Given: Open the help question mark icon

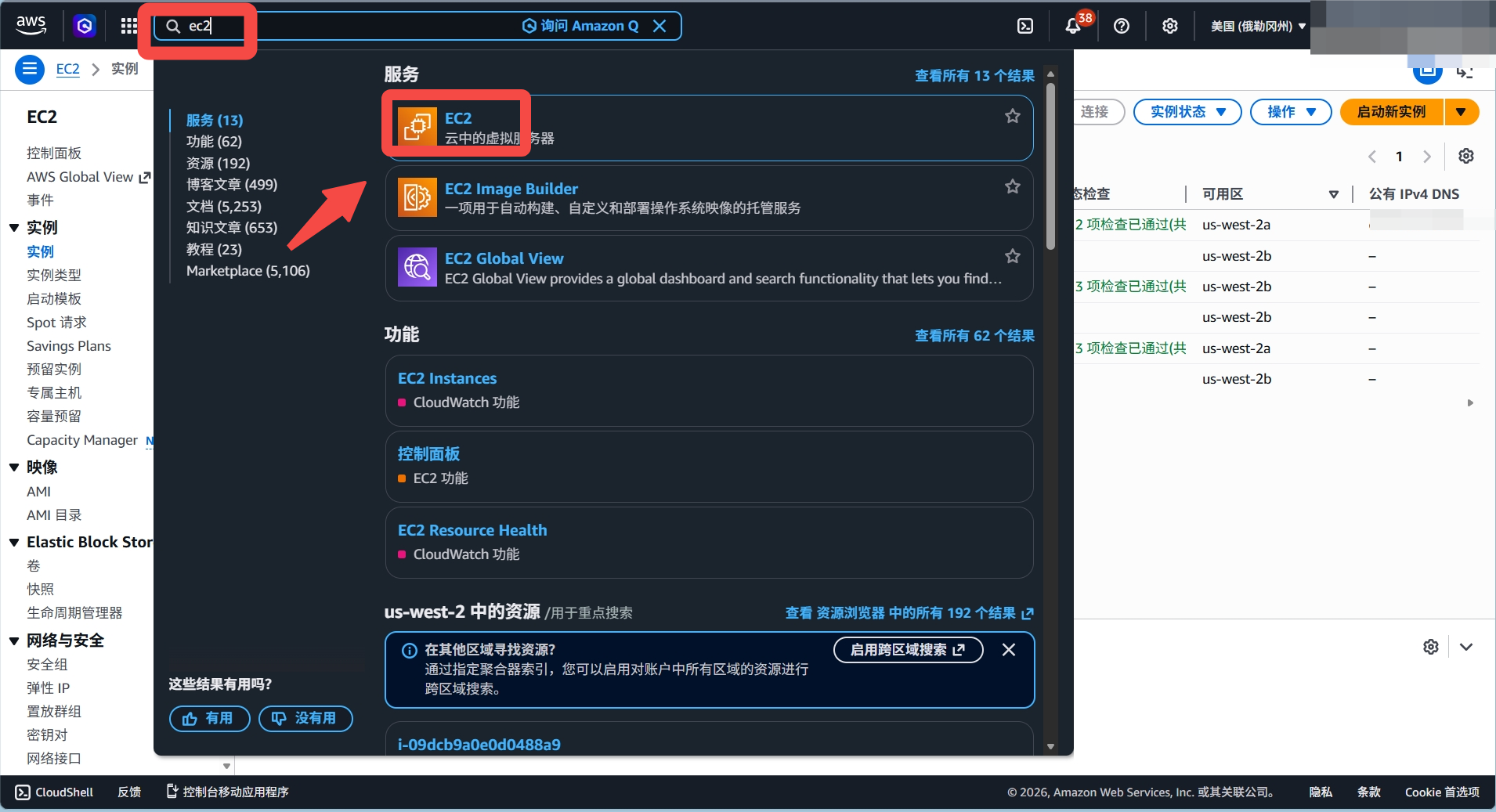Looking at the screenshot, I should point(1122,26).
